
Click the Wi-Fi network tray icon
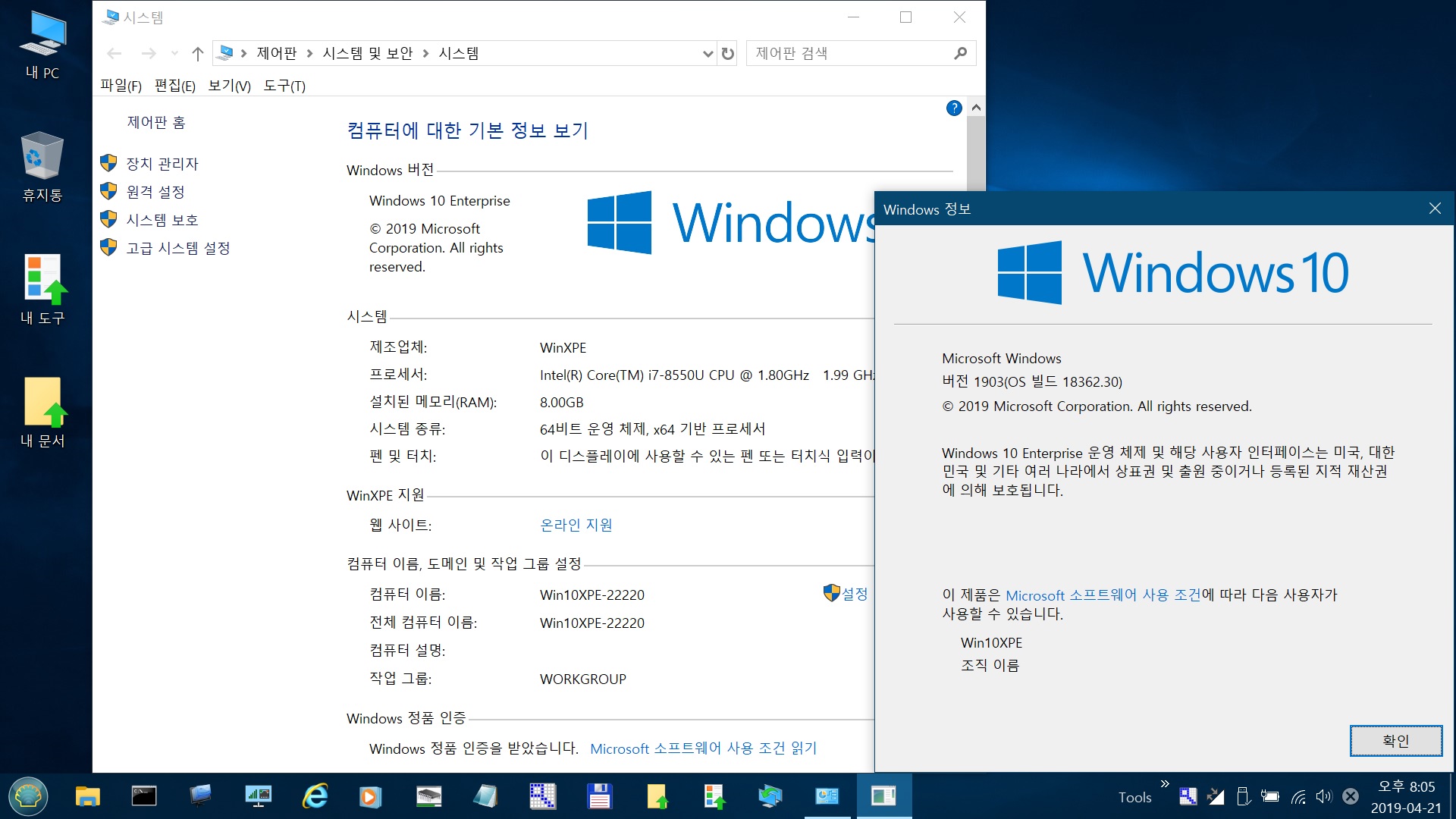pyautogui.click(x=1298, y=796)
